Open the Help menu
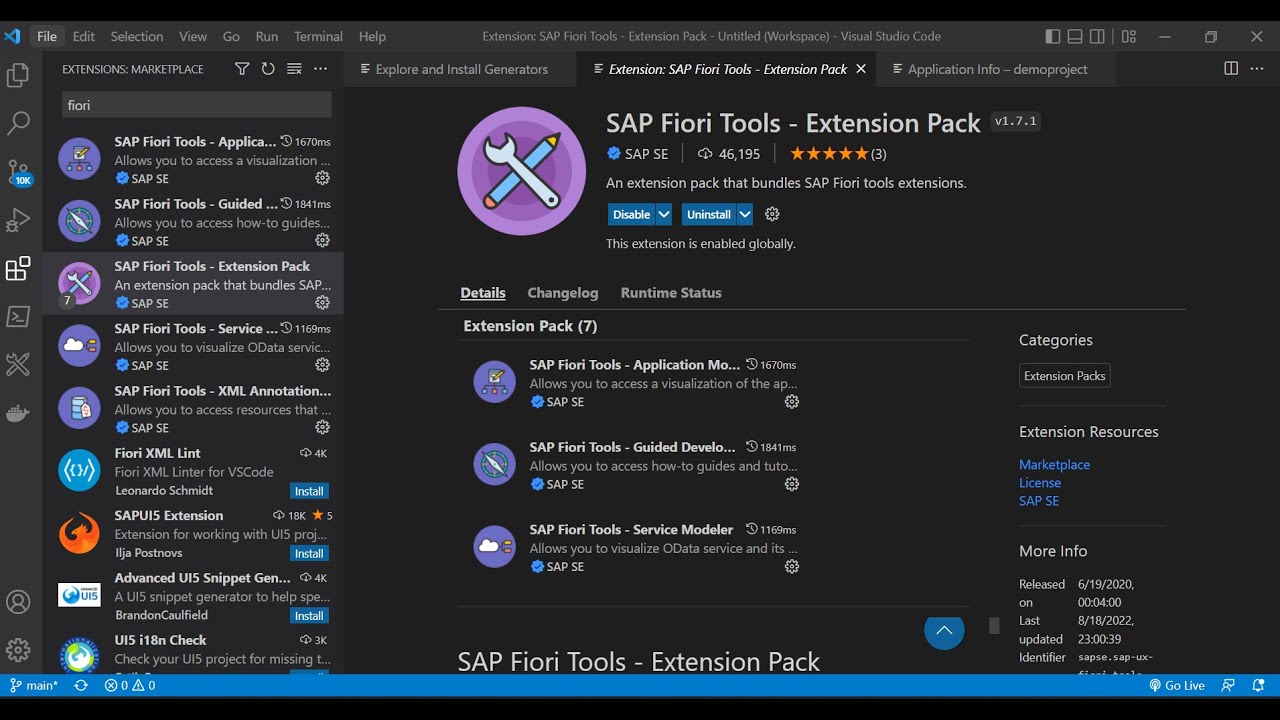This screenshot has height=720, width=1280. click(372, 36)
